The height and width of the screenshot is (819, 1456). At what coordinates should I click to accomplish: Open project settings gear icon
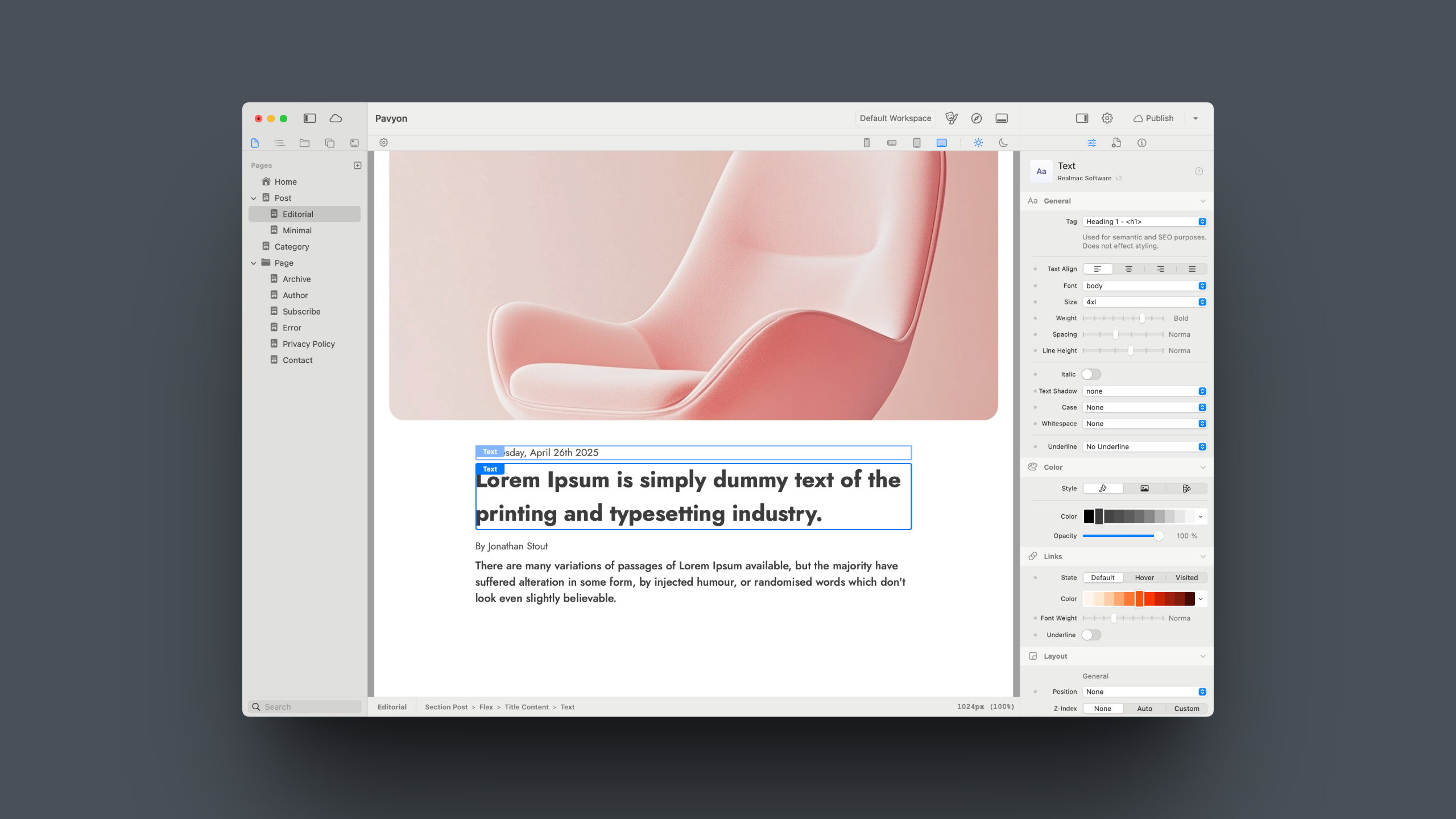tap(1107, 118)
